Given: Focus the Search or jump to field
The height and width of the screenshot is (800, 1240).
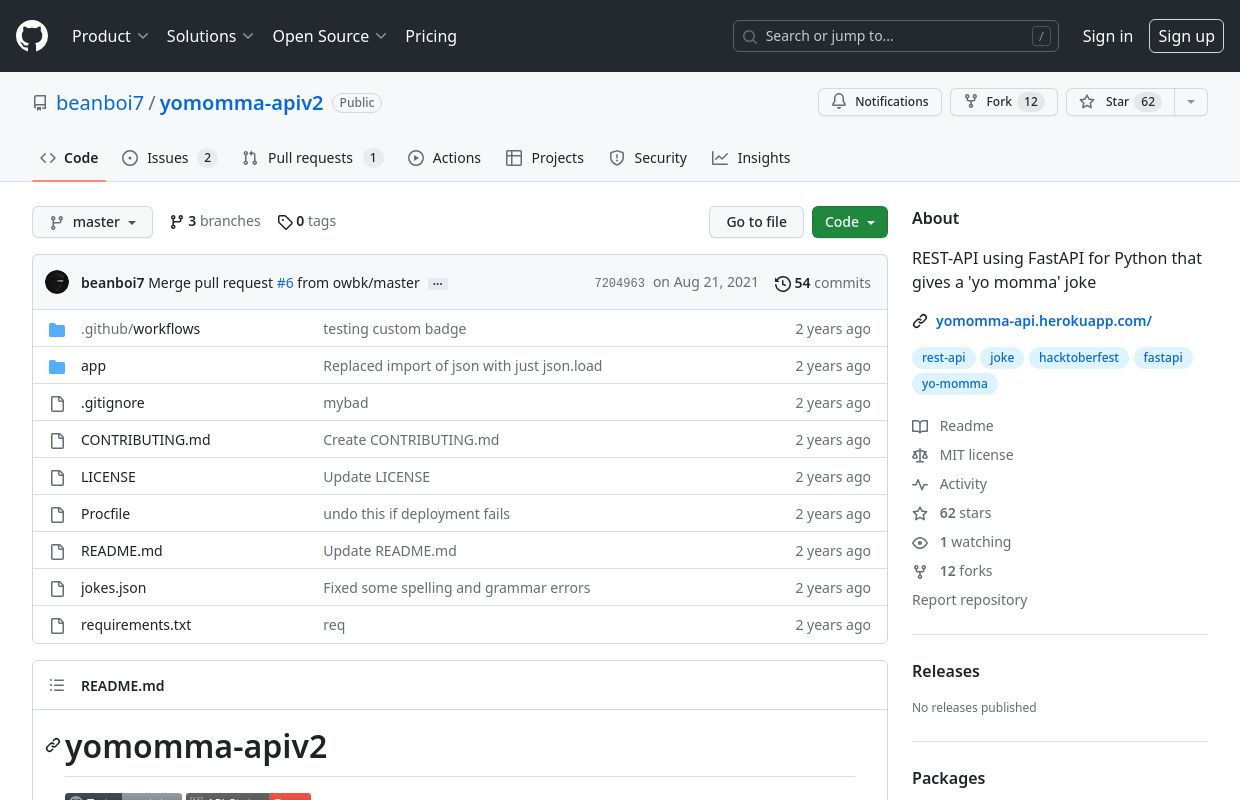Looking at the screenshot, I should [x=896, y=36].
